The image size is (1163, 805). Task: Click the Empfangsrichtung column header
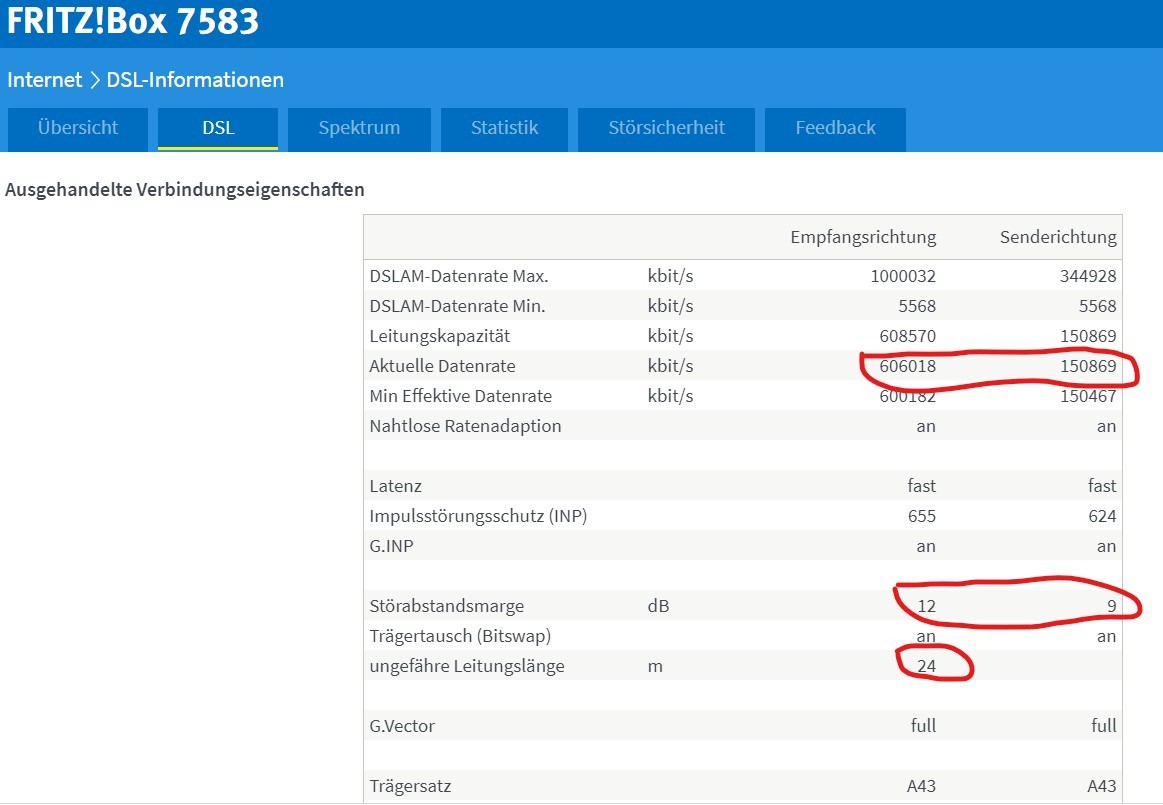coord(863,237)
